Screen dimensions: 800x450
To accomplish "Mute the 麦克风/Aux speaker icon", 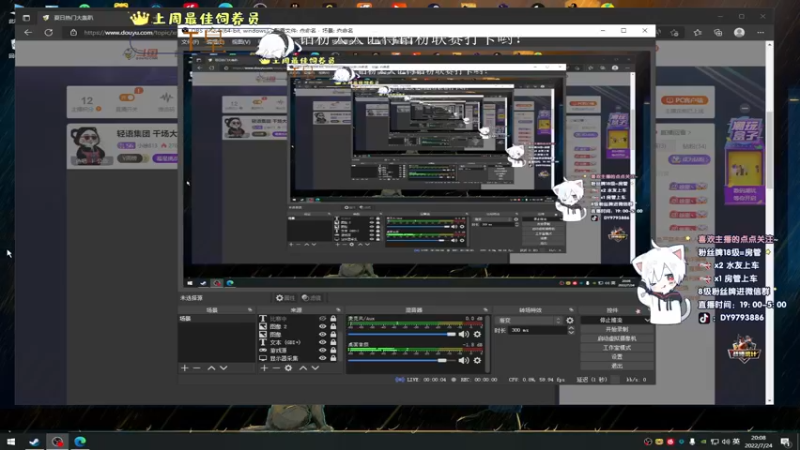I will point(463,334).
